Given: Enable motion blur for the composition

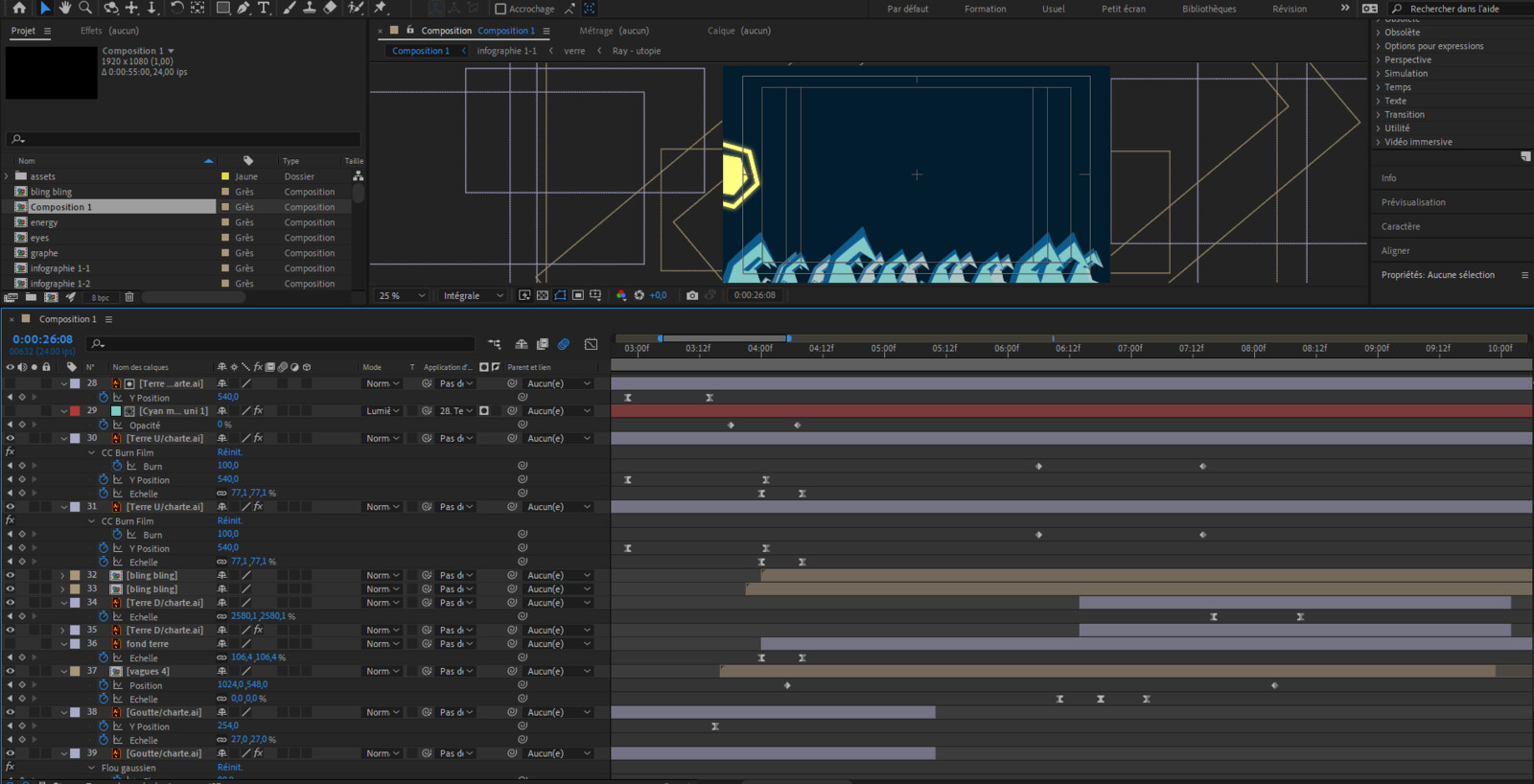Looking at the screenshot, I should pyautogui.click(x=564, y=344).
